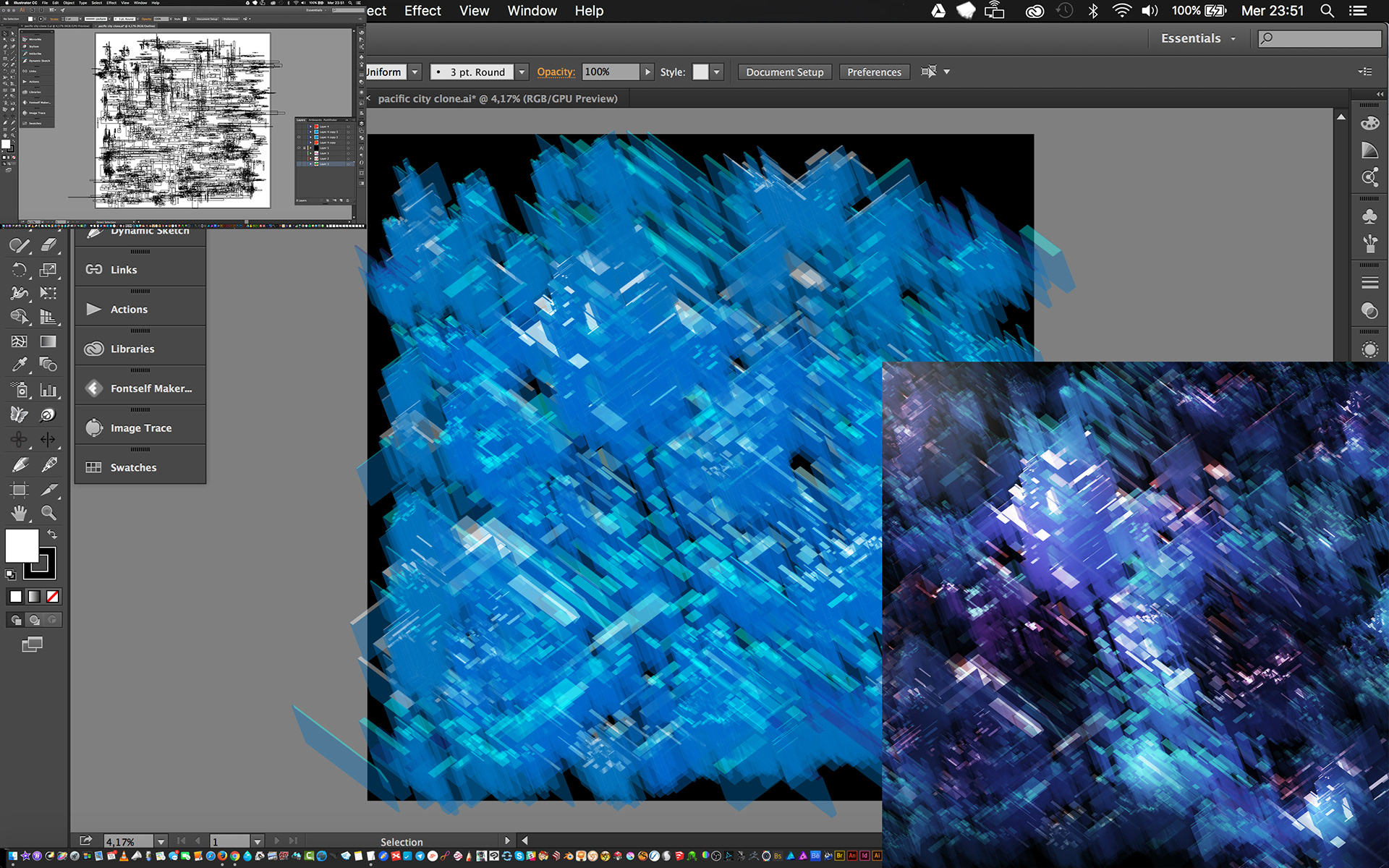The width and height of the screenshot is (1389, 868).
Task: Open the 3 pt. Round brush dropdown
Action: [x=522, y=72]
